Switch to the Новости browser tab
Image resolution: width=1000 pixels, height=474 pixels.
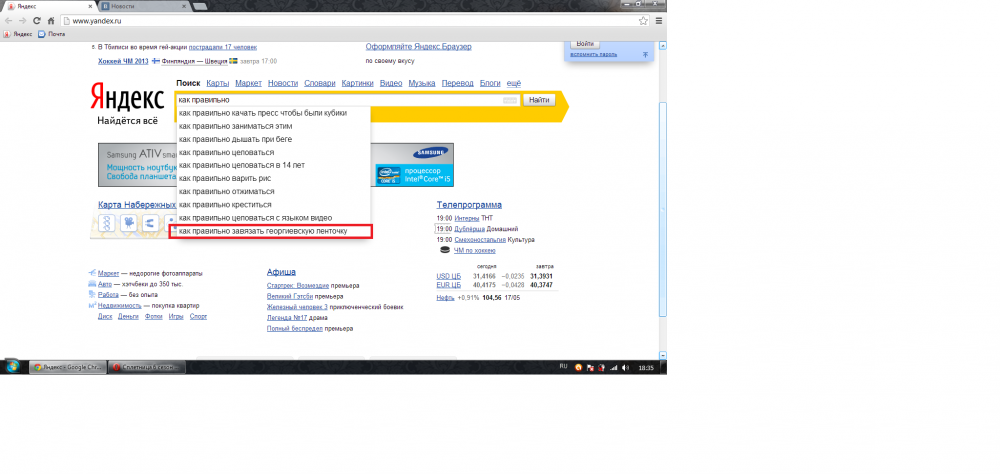(143, 6)
